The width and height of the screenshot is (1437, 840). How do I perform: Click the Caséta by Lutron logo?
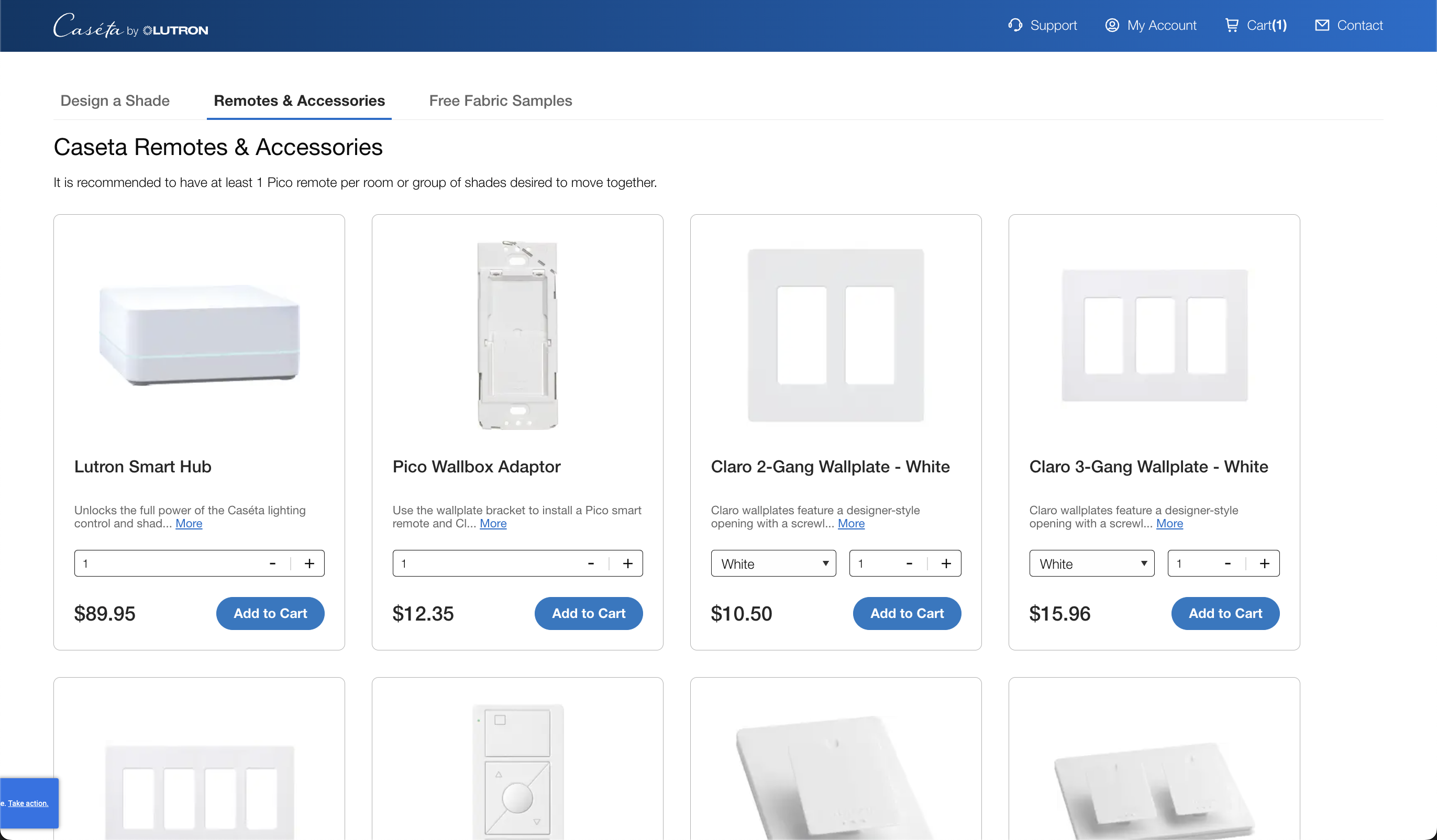click(130, 26)
